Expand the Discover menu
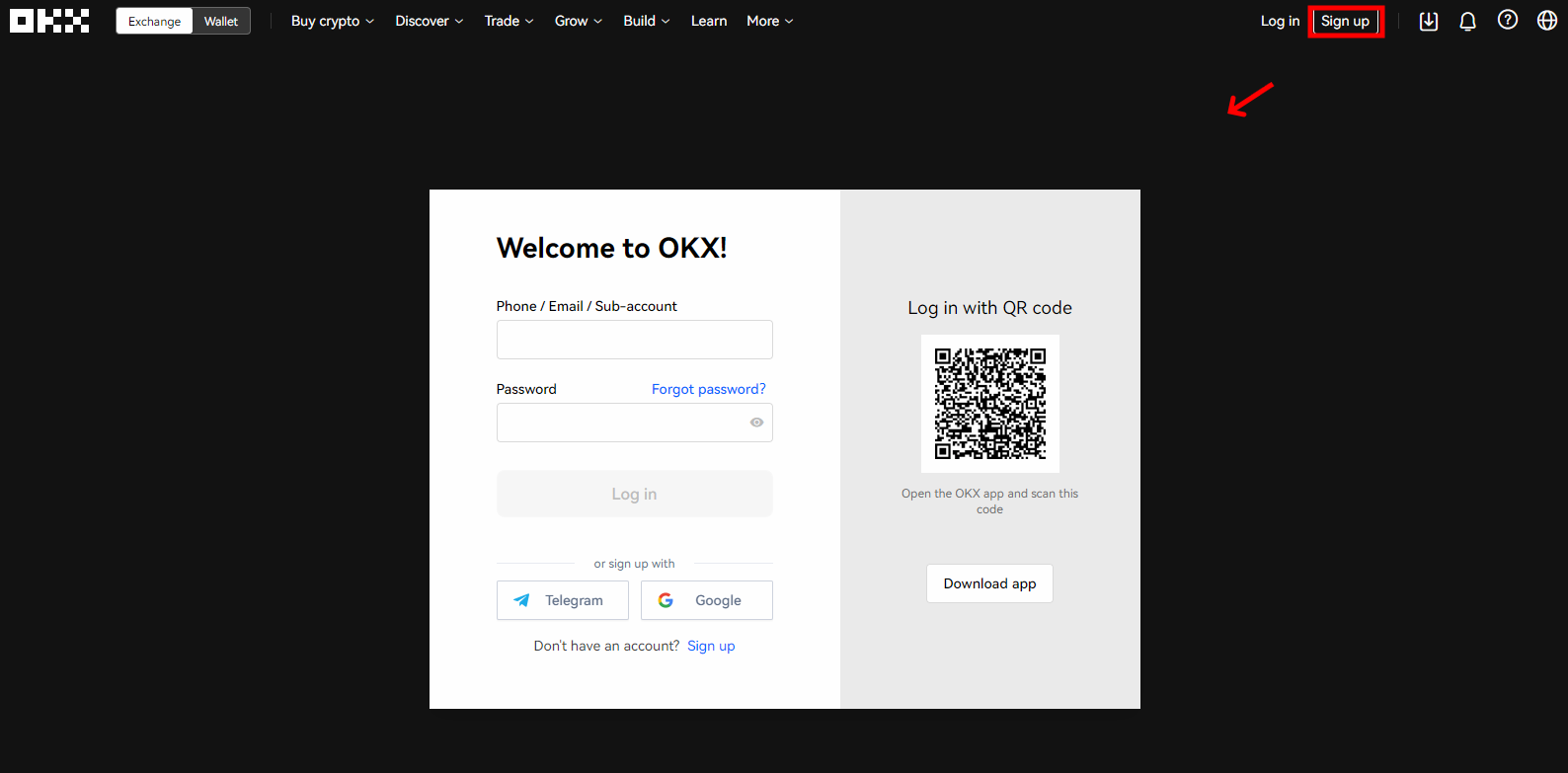Image resolution: width=1568 pixels, height=773 pixels. [430, 21]
